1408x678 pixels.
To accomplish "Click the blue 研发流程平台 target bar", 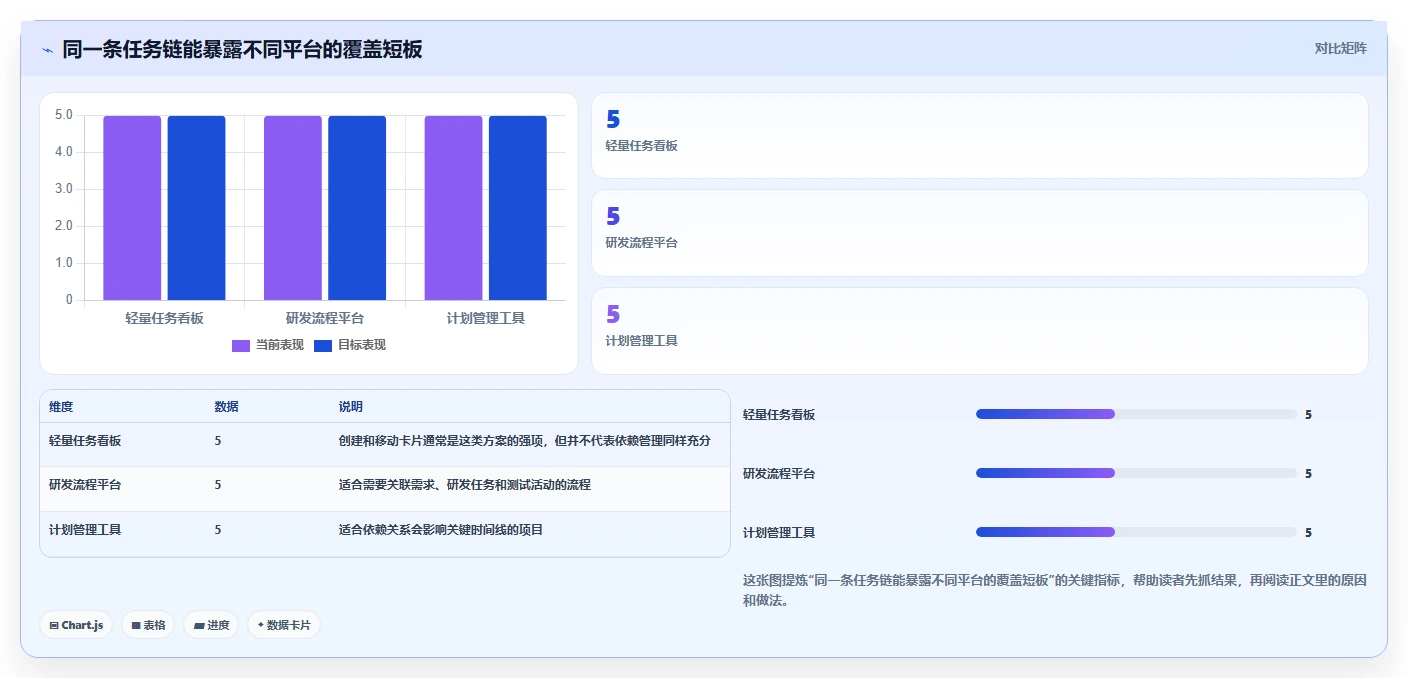I will pos(357,208).
